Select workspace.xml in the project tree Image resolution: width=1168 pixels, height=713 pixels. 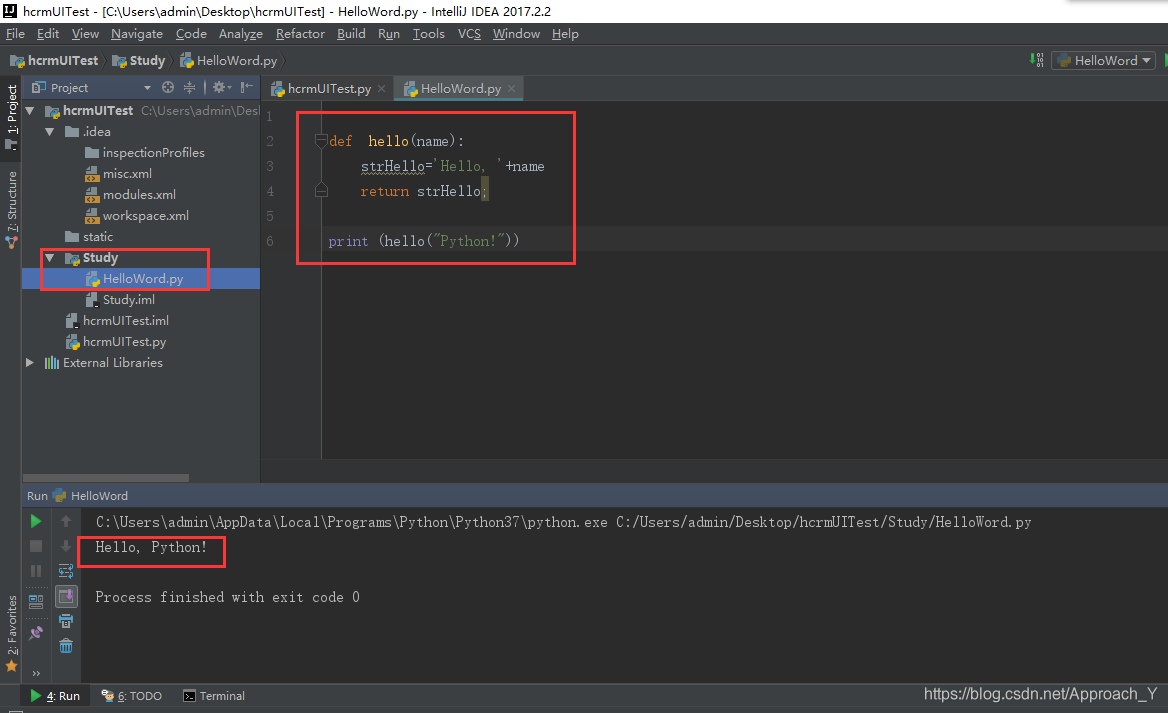point(138,215)
